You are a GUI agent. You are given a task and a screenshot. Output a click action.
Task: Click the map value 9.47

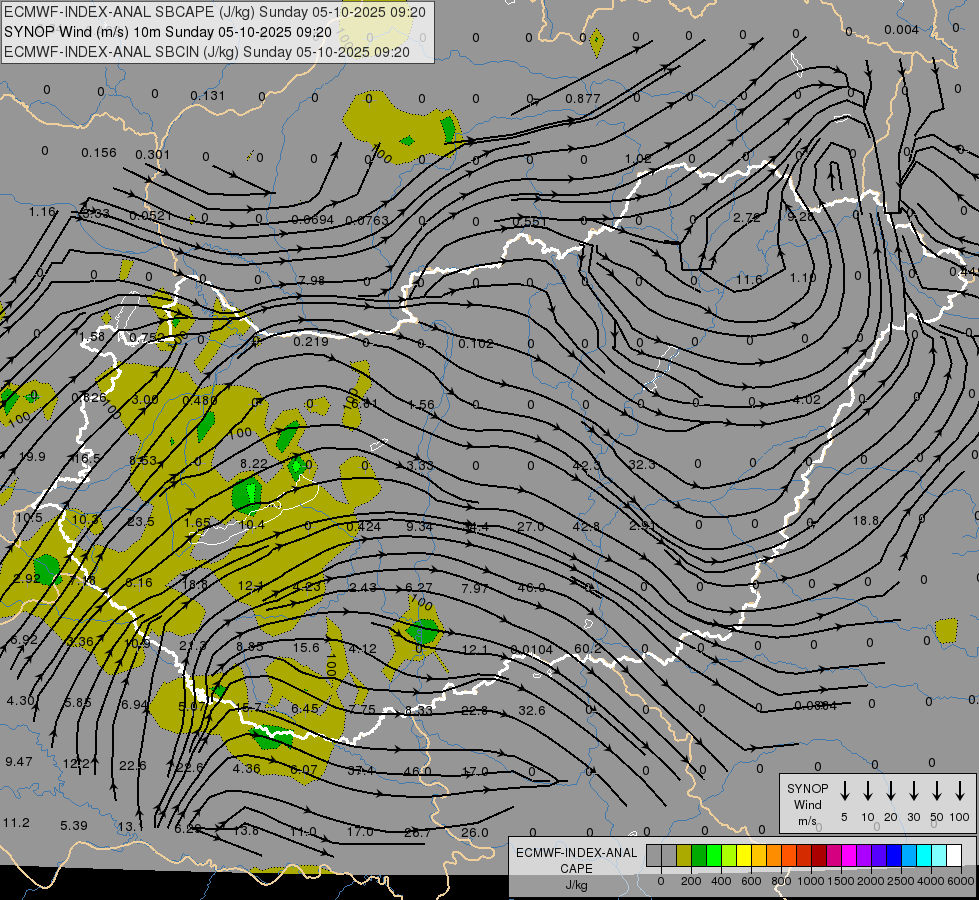coord(19,762)
